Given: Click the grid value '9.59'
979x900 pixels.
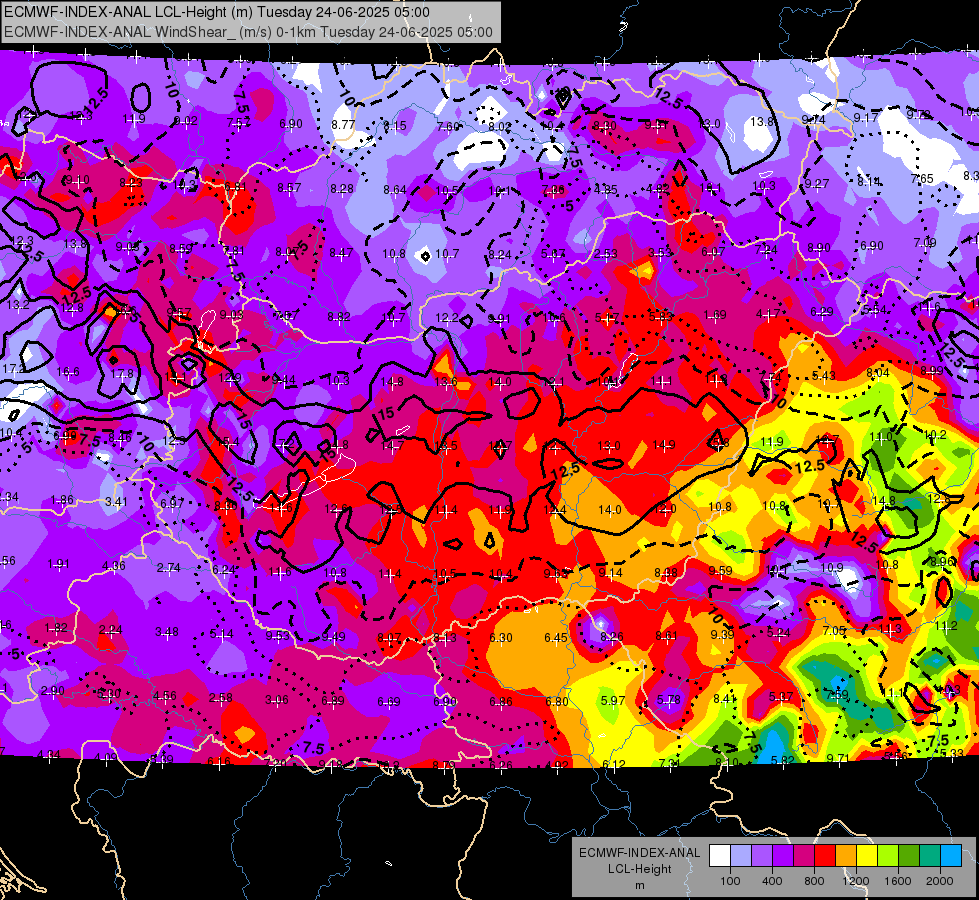Looking at the screenshot, I should pos(721,570).
